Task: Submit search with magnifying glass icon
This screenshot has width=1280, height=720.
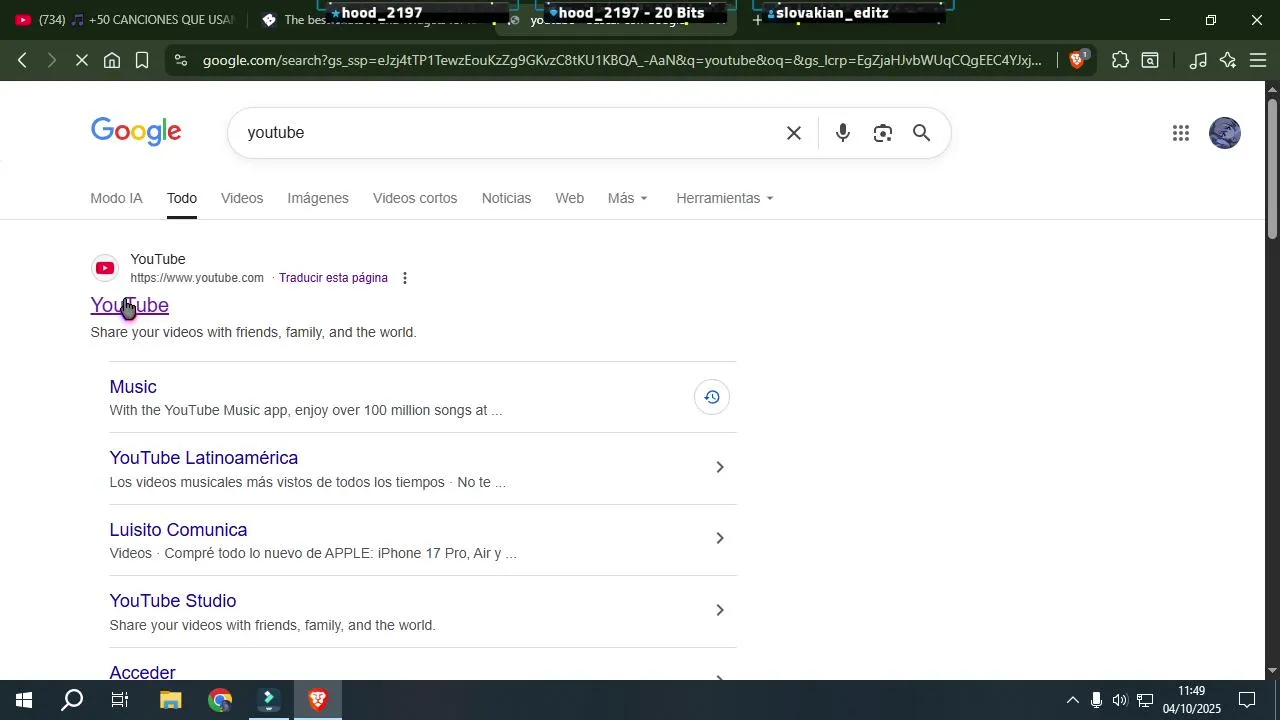Action: pyautogui.click(x=922, y=133)
